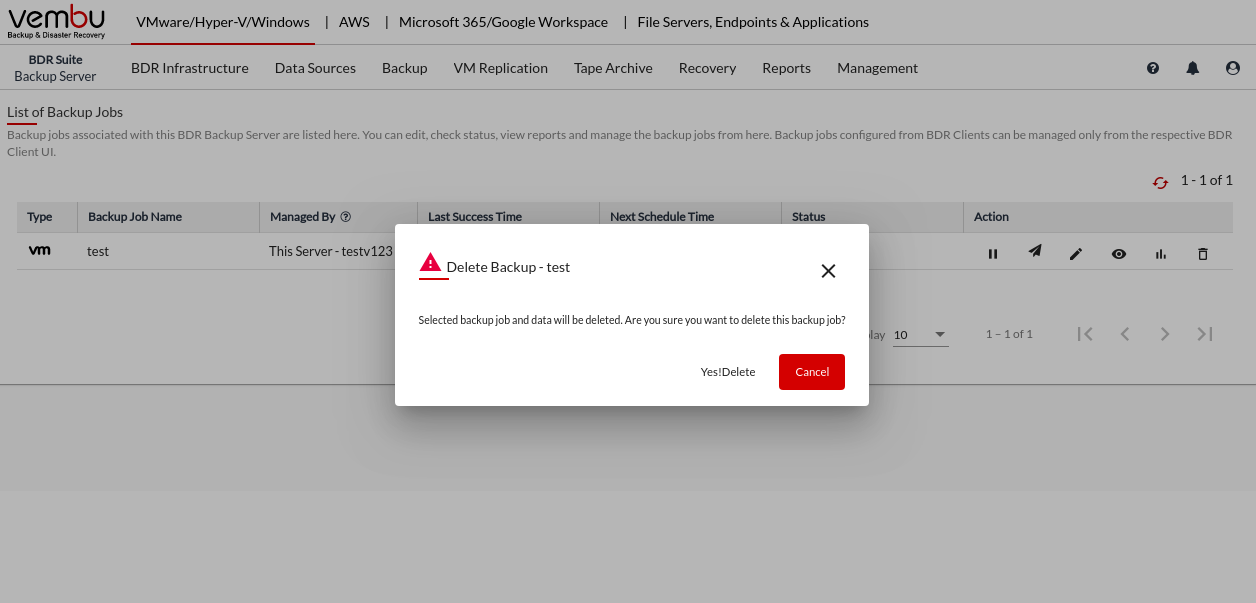1256x603 pixels.
Task: Switch to the AWS tab
Action: coord(354,22)
